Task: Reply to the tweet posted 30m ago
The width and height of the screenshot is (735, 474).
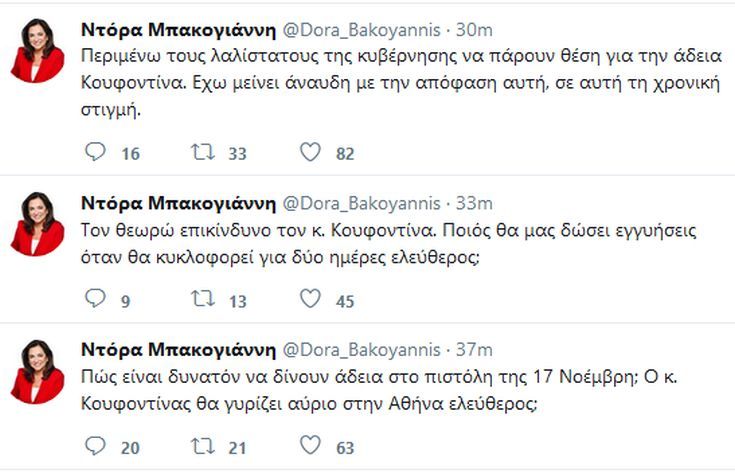Action: point(96,152)
